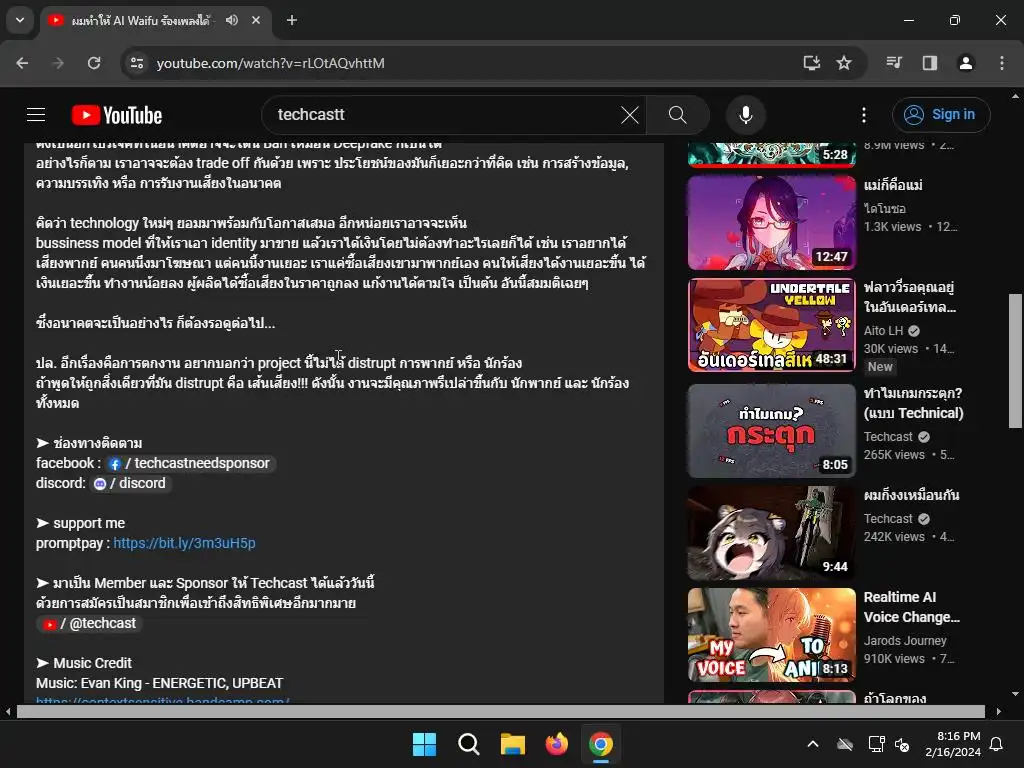1024x768 pixels.
Task: Open Chrome three-dot menu
Action: coord(1001,63)
